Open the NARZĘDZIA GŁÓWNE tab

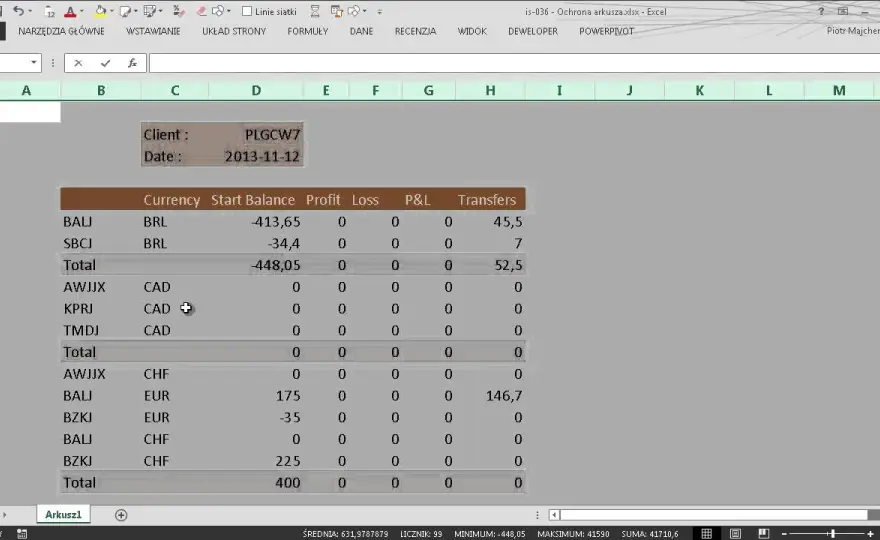click(x=61, y=31)
